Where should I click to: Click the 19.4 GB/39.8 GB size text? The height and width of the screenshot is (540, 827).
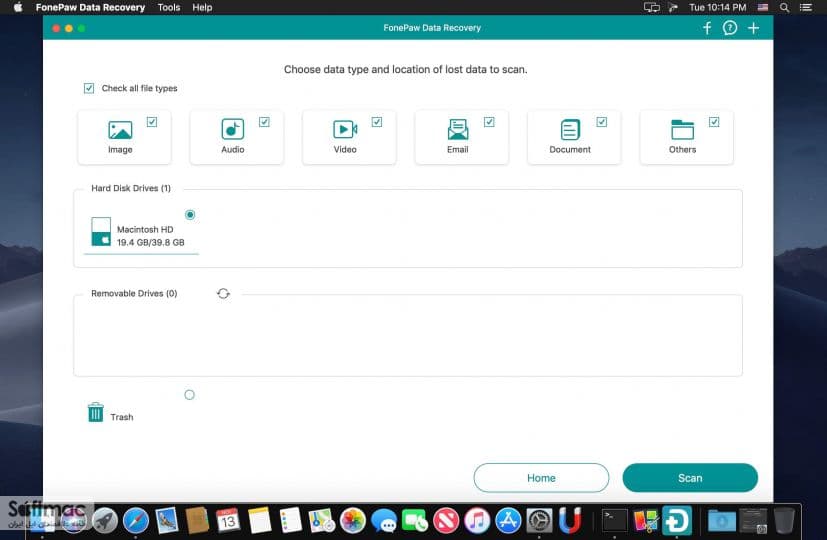pos(150,243)
